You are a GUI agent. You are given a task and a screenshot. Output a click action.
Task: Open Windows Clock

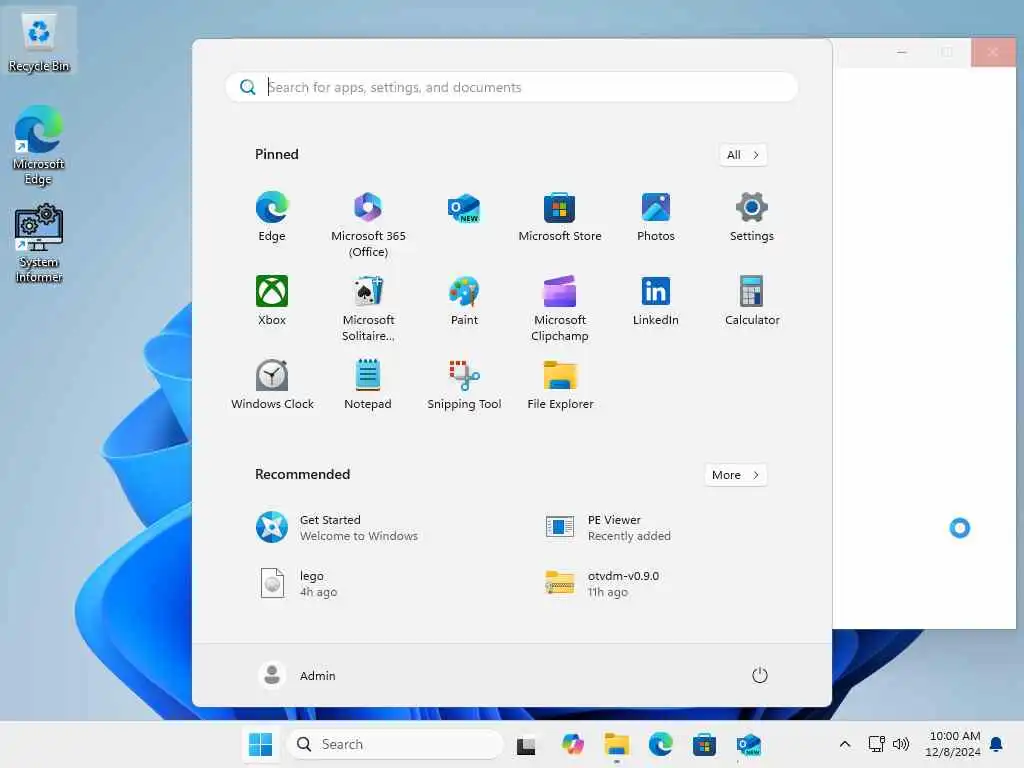click(x=272, y=385)
